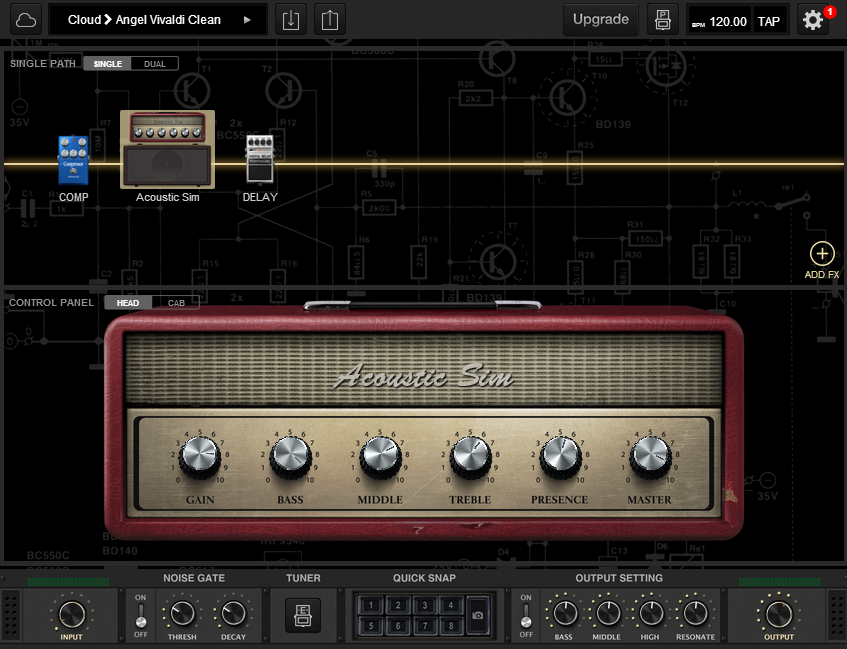Click the amp MASTER knob
Screen dimensions: 847x649
[650, 457]
